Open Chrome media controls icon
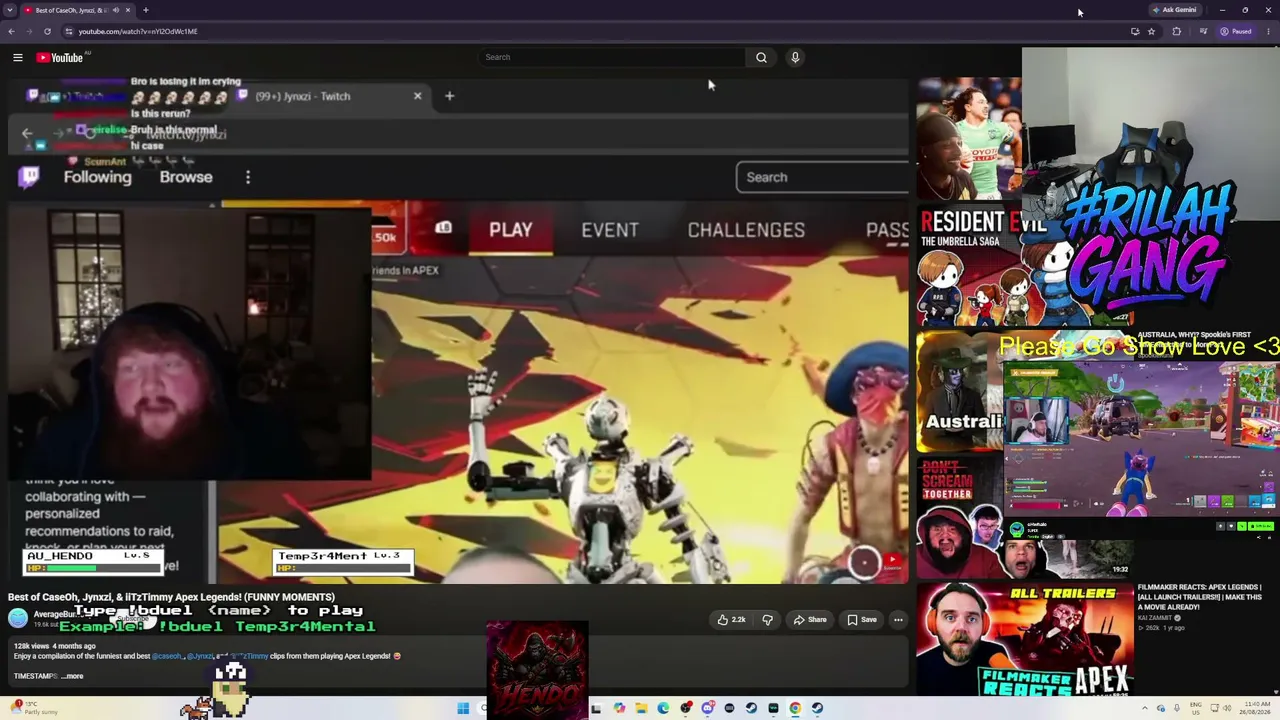The image size is (1280, 720). [1204, 31]
